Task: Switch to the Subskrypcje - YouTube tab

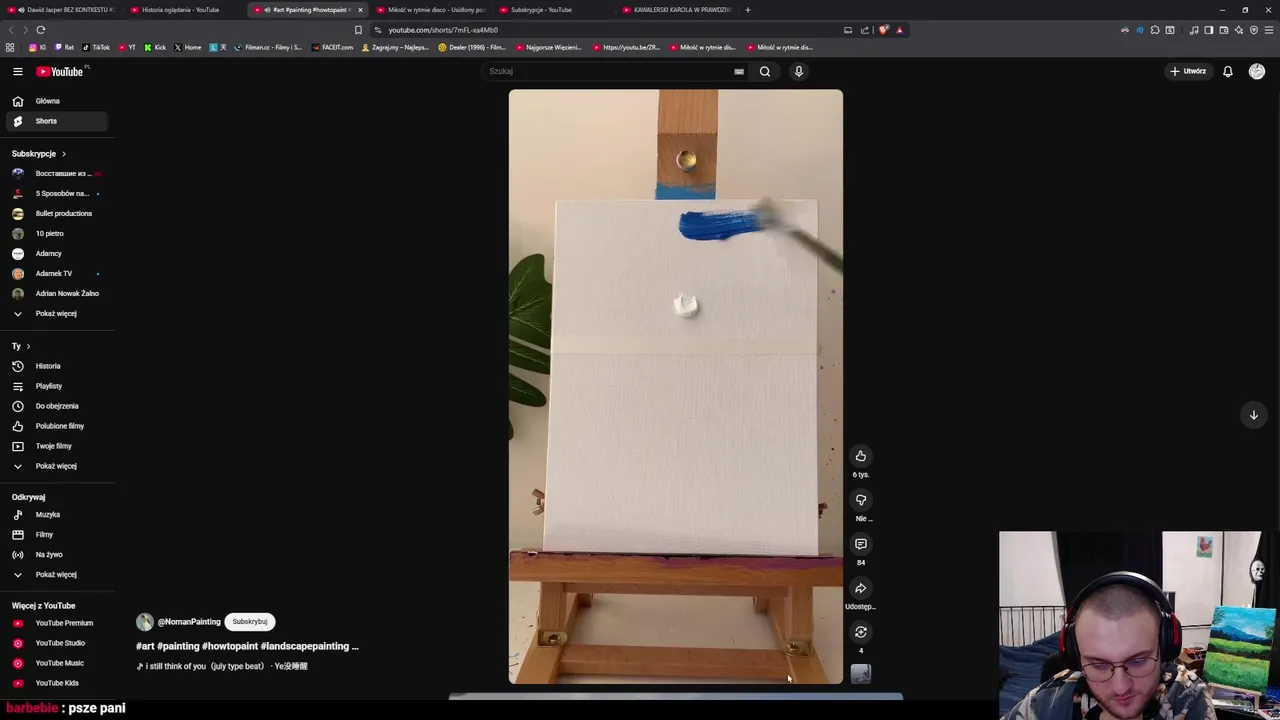Action: tap(540, 10)
